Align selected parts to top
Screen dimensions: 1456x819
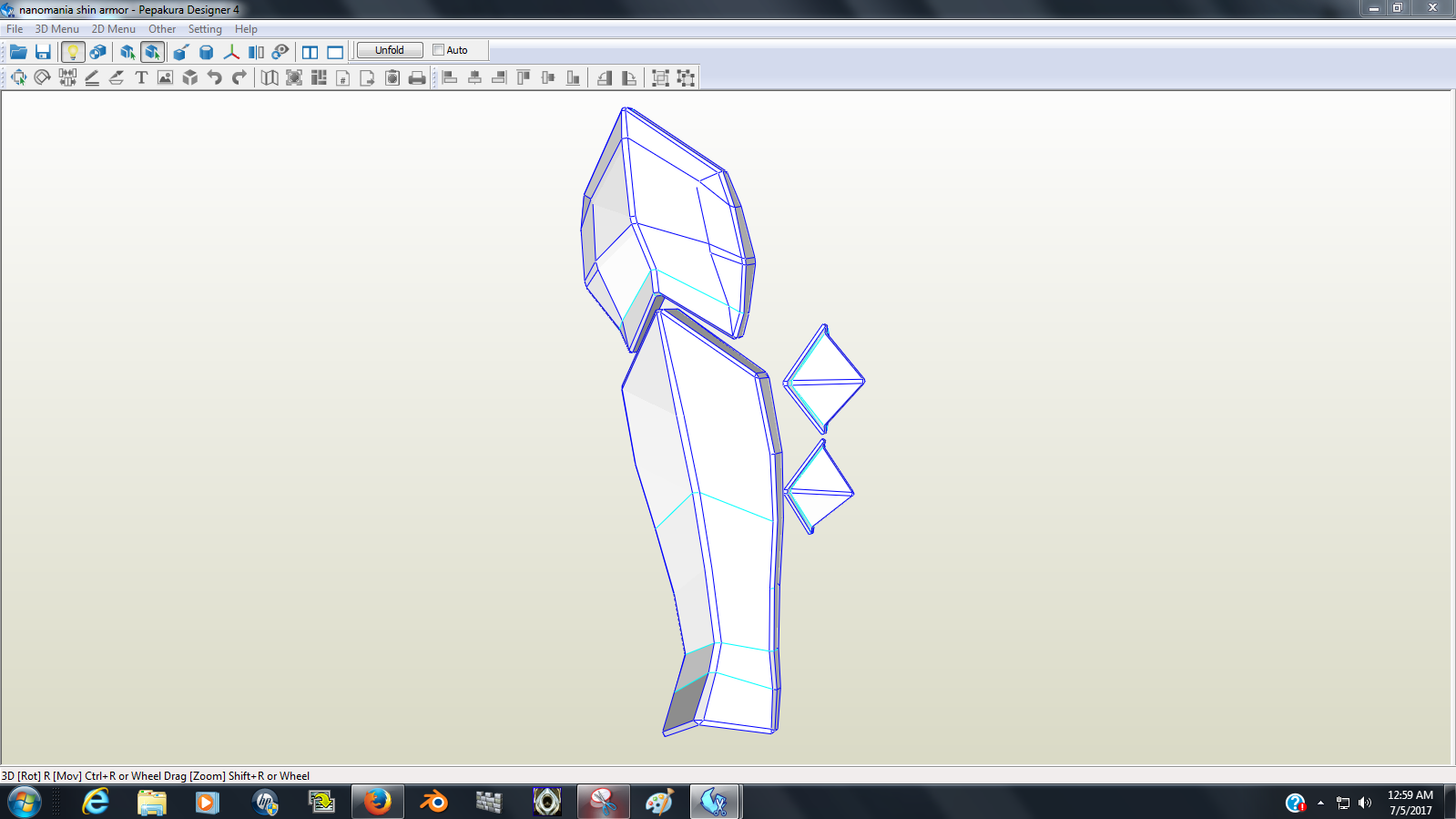tap(524, 77)
